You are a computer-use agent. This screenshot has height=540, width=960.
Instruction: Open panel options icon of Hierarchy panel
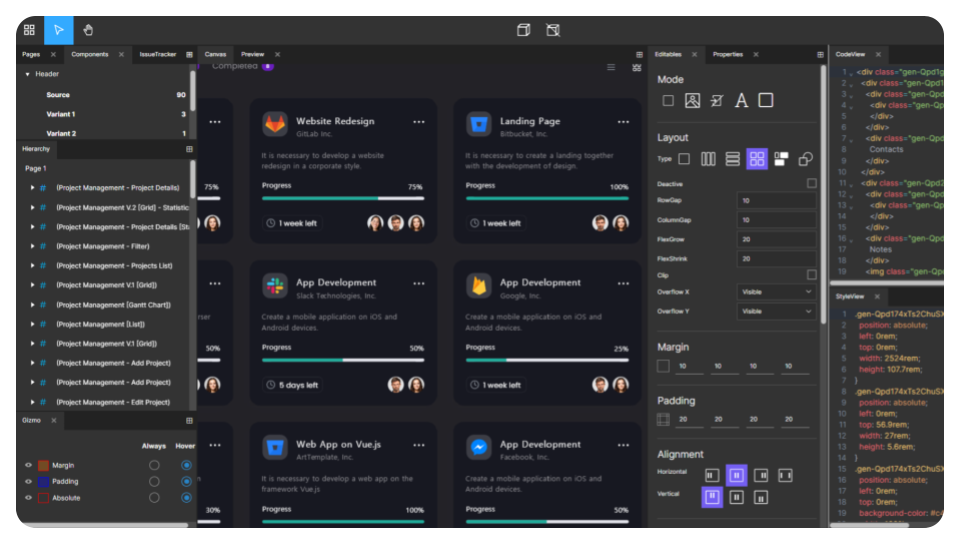coord(189,149)
